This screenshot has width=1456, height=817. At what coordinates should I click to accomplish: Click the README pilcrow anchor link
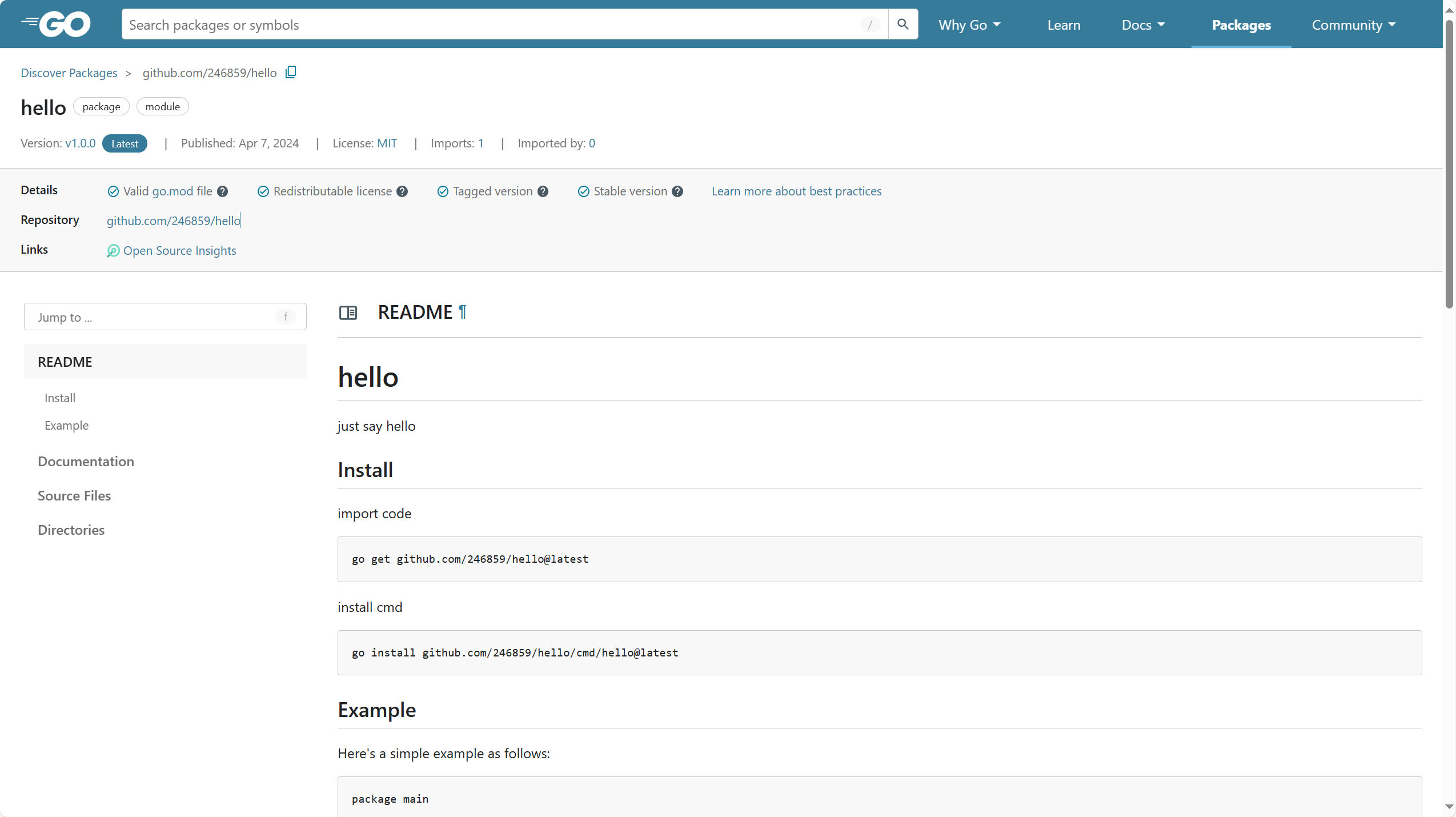(x=463, y=312)
